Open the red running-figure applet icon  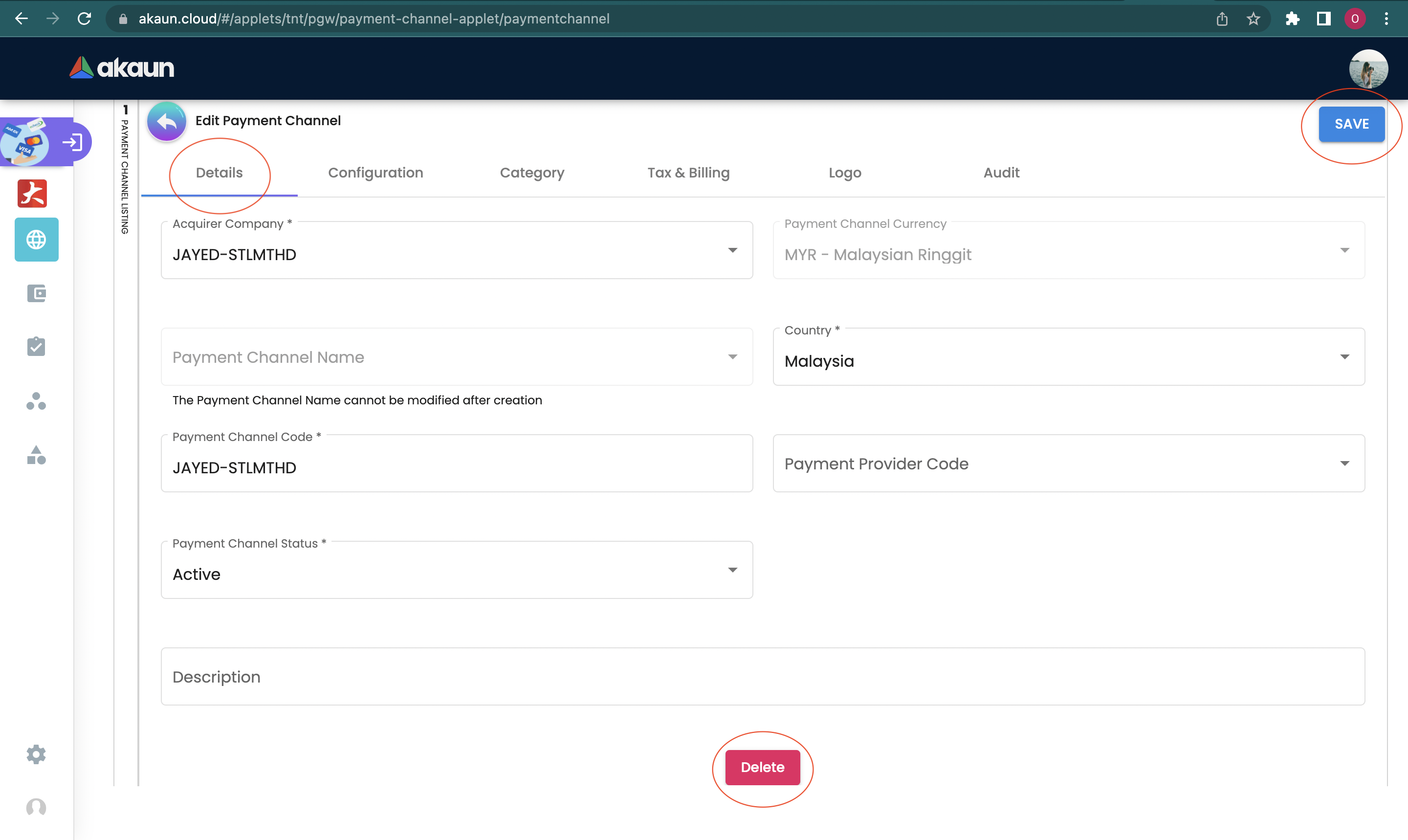32,194
